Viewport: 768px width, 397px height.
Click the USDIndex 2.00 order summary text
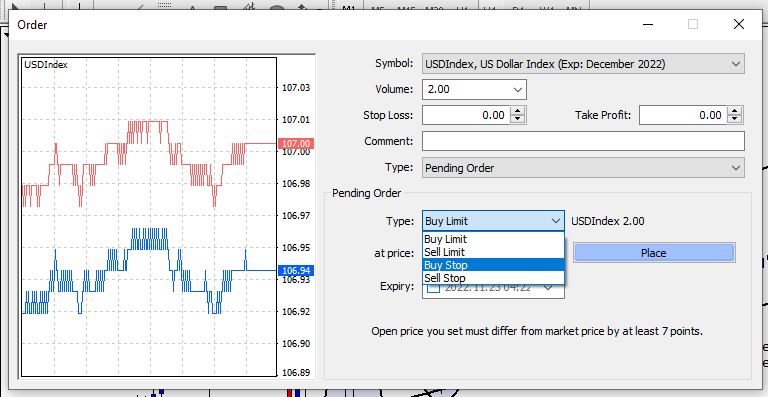click(x=608, y=221)
